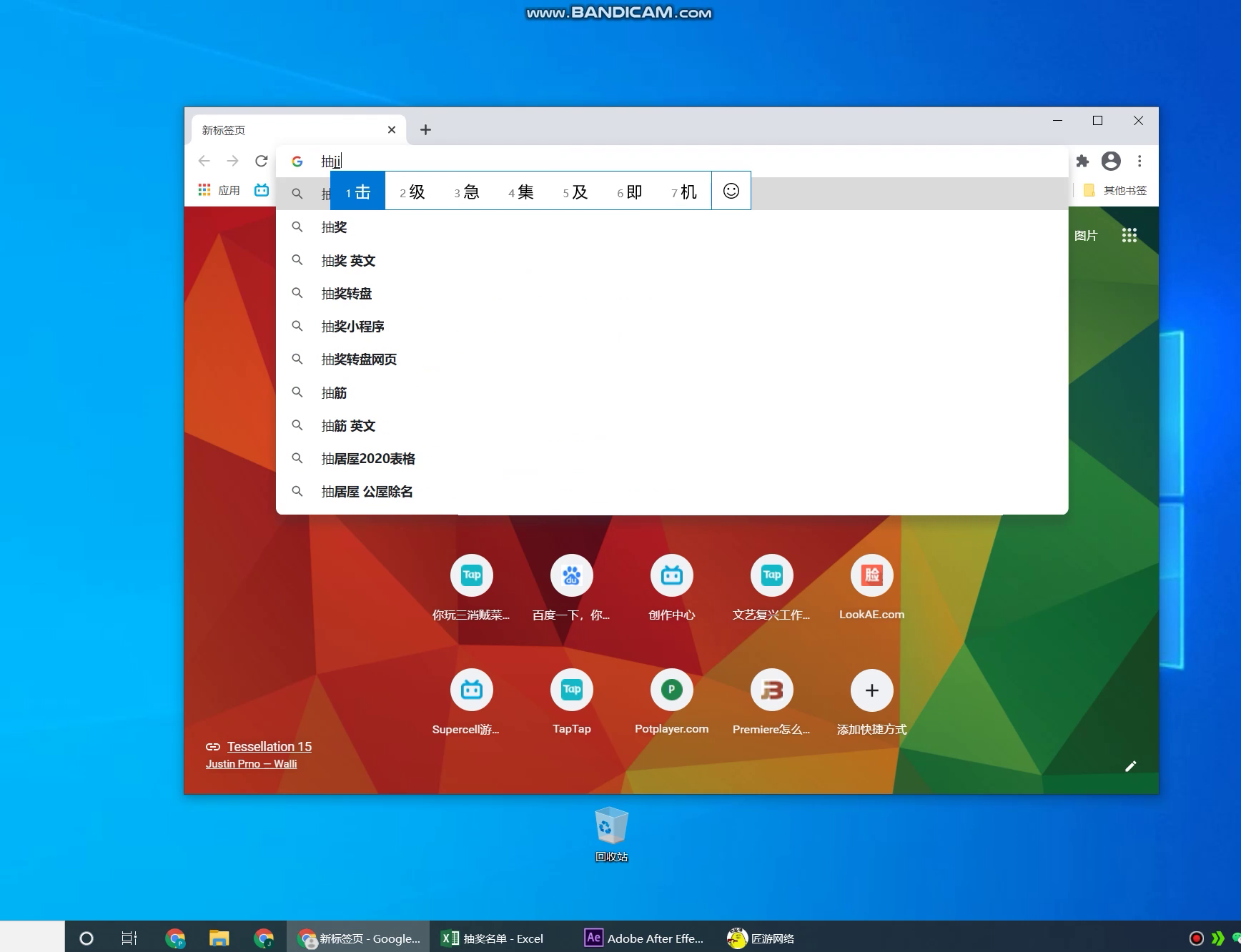Open the Baidu shortcut tile

(571, 575)
